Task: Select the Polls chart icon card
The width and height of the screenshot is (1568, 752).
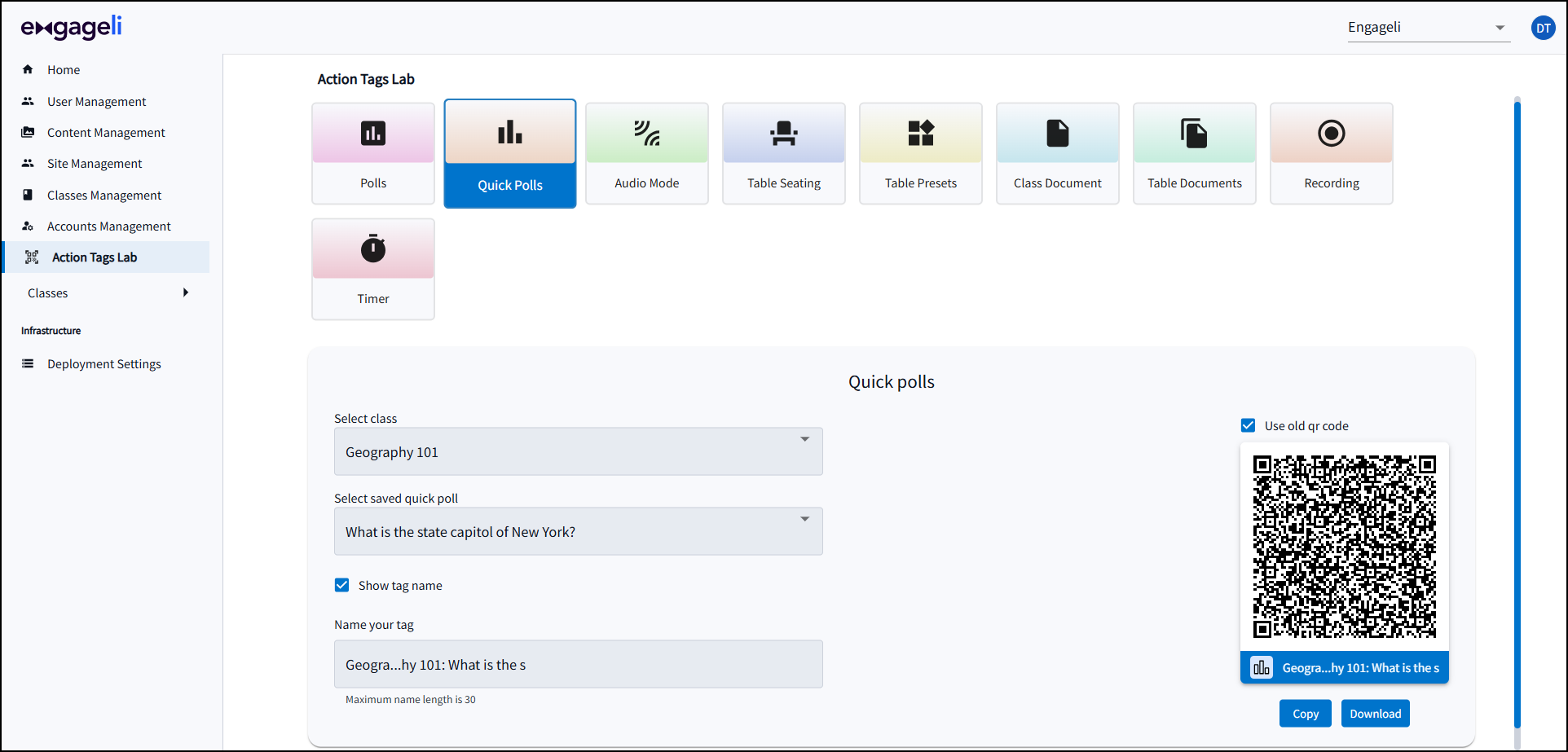Action: (373, 133)
